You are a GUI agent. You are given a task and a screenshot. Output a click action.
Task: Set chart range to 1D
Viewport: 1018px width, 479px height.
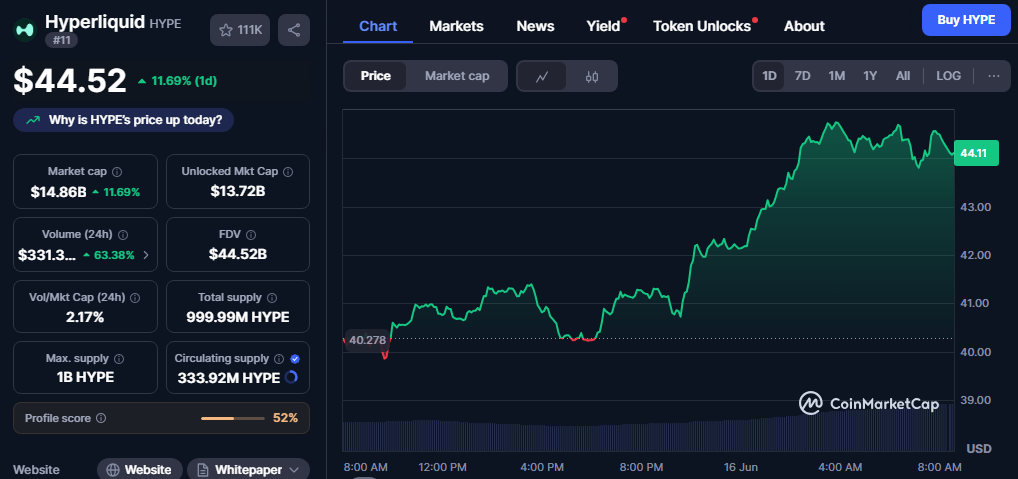pos(769,76)
